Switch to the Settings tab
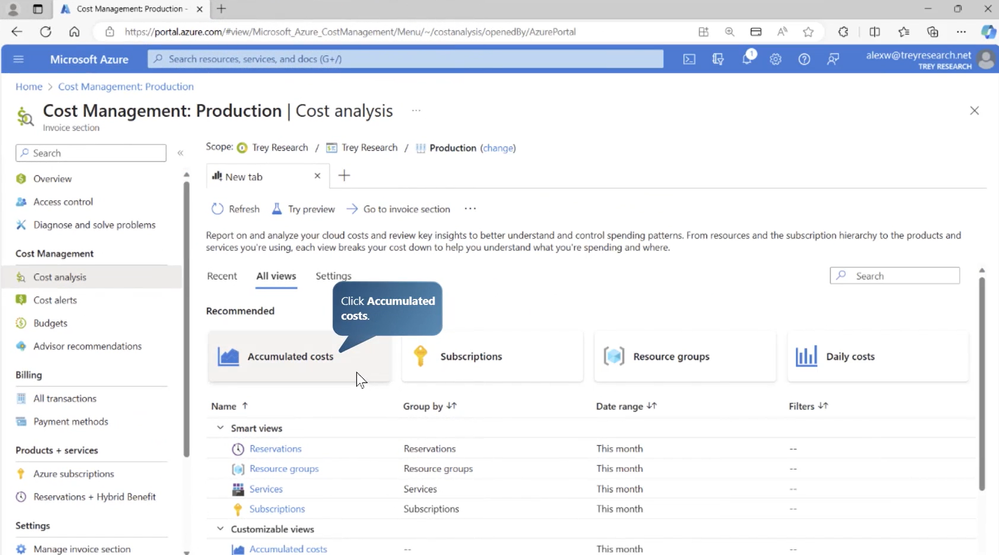The width and height of the screenshot is (999, 555). [333, 276]
